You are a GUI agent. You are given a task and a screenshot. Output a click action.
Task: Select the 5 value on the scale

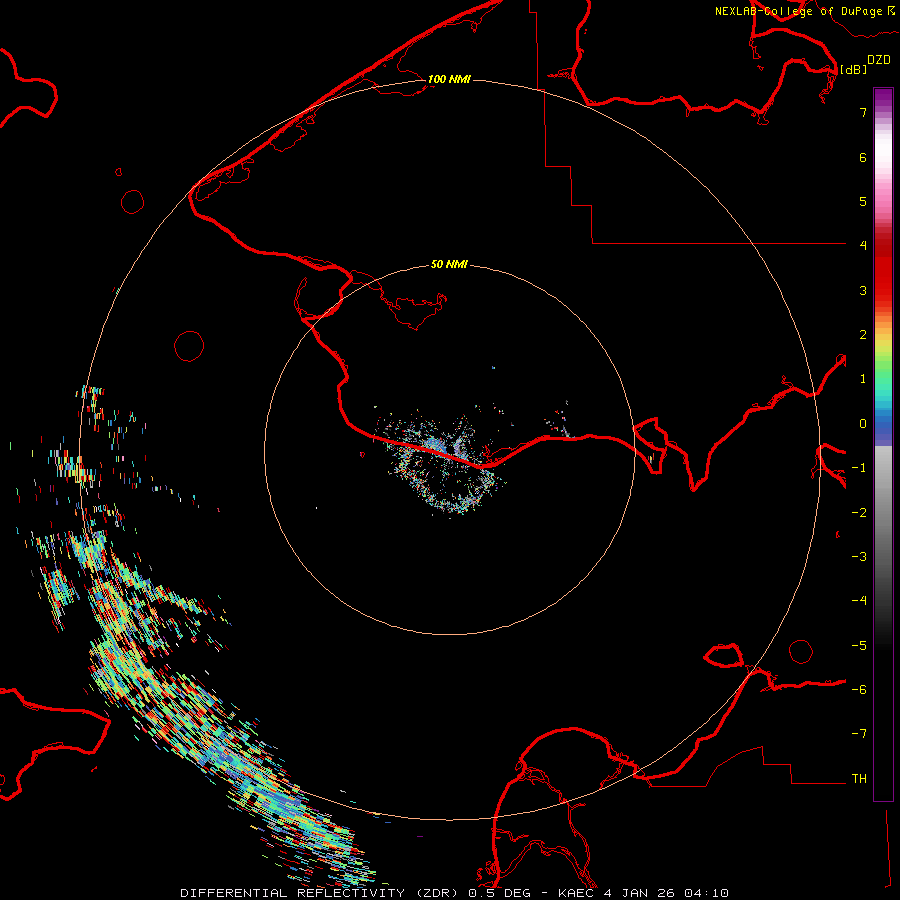point(863,201)
